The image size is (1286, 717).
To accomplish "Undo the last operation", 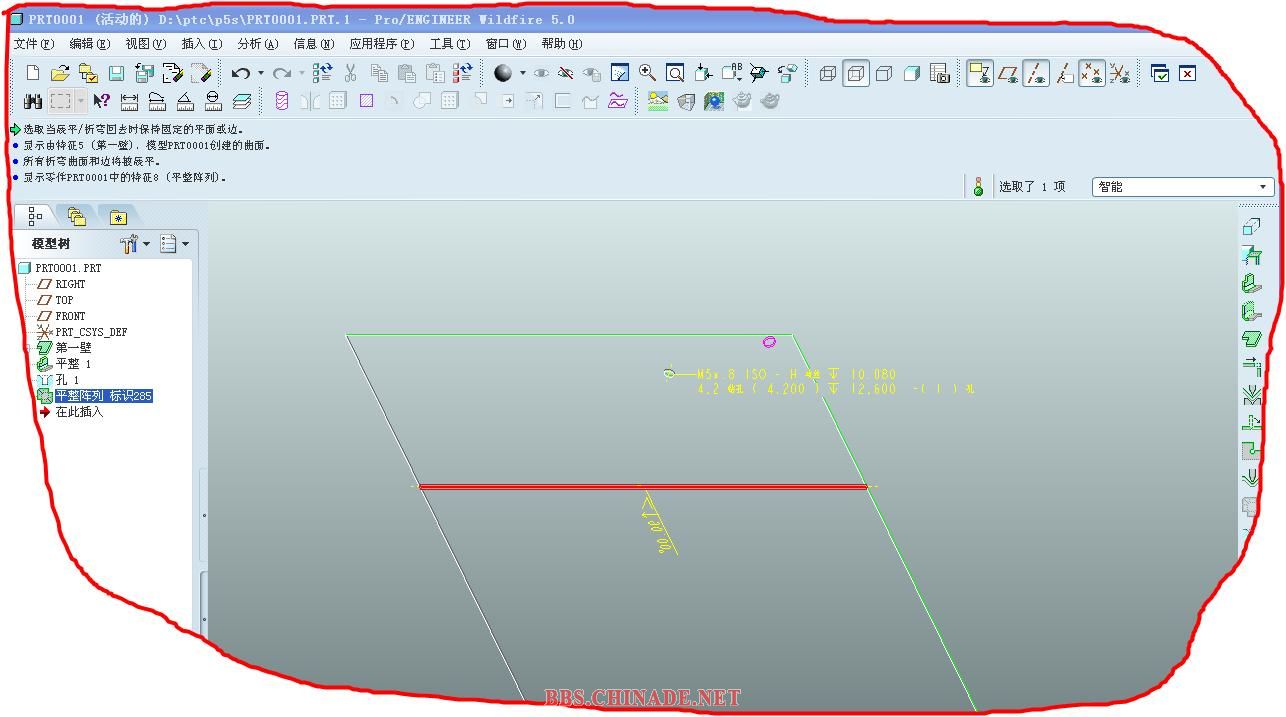I will [x=240, y=73].
